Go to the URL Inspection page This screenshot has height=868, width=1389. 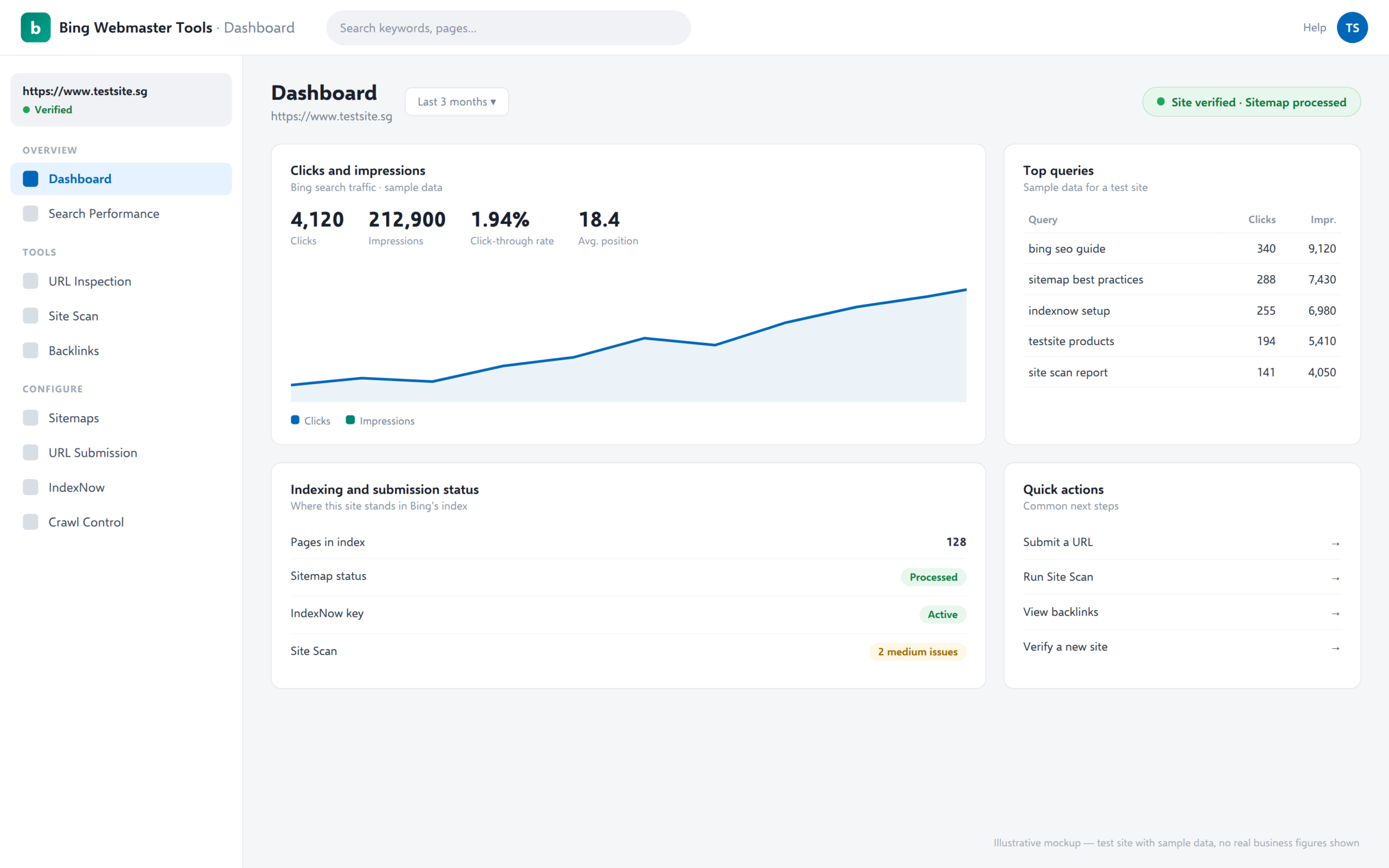[x=121, y=282]
